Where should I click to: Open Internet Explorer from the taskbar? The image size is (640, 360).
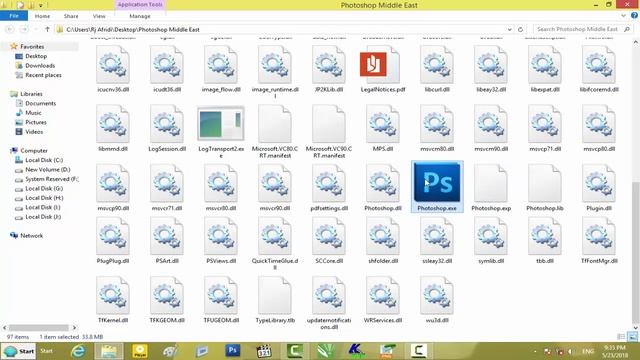click(x=78, y=351)
